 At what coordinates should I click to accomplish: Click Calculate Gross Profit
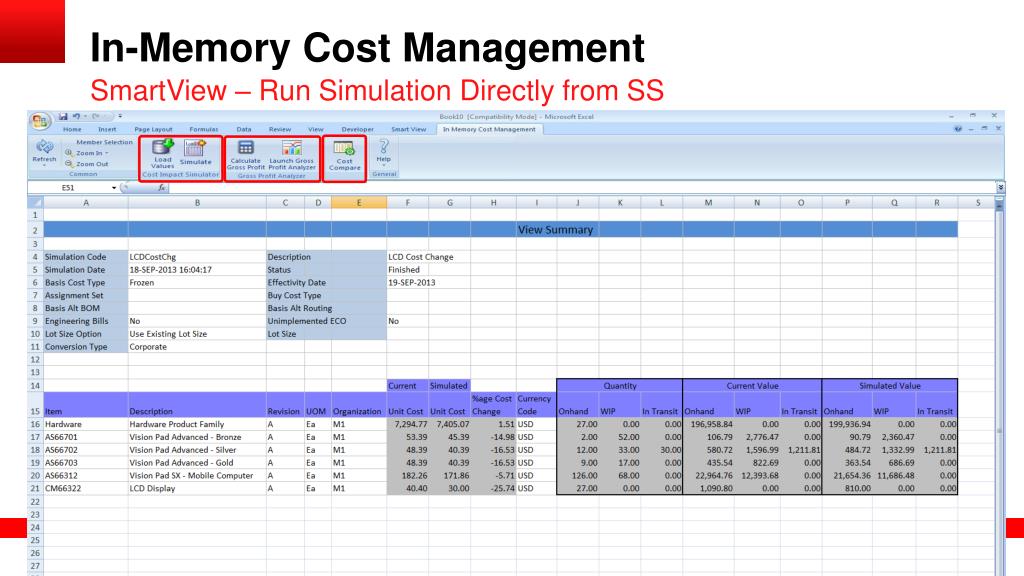246,155
